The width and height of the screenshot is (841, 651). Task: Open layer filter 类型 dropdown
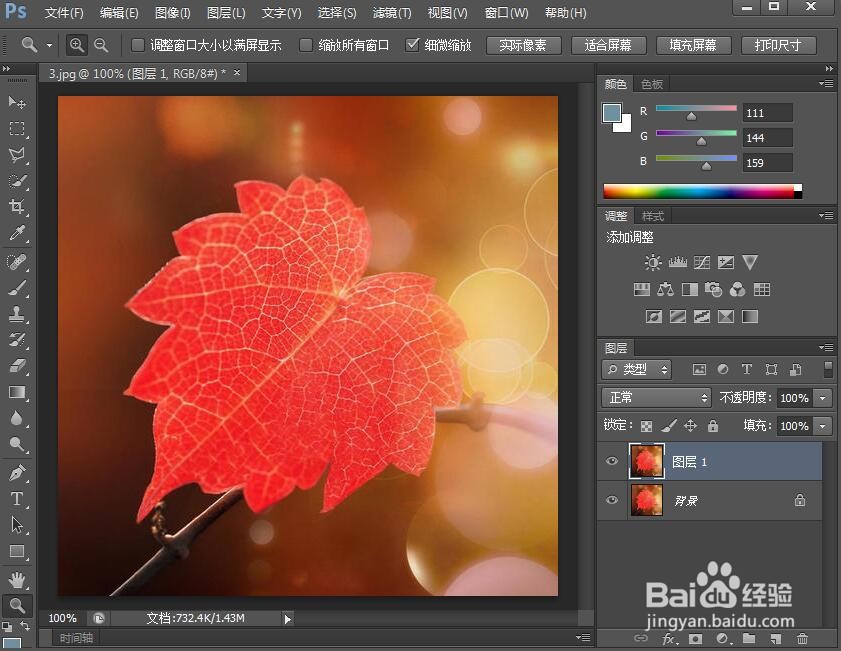coord(637,369)
